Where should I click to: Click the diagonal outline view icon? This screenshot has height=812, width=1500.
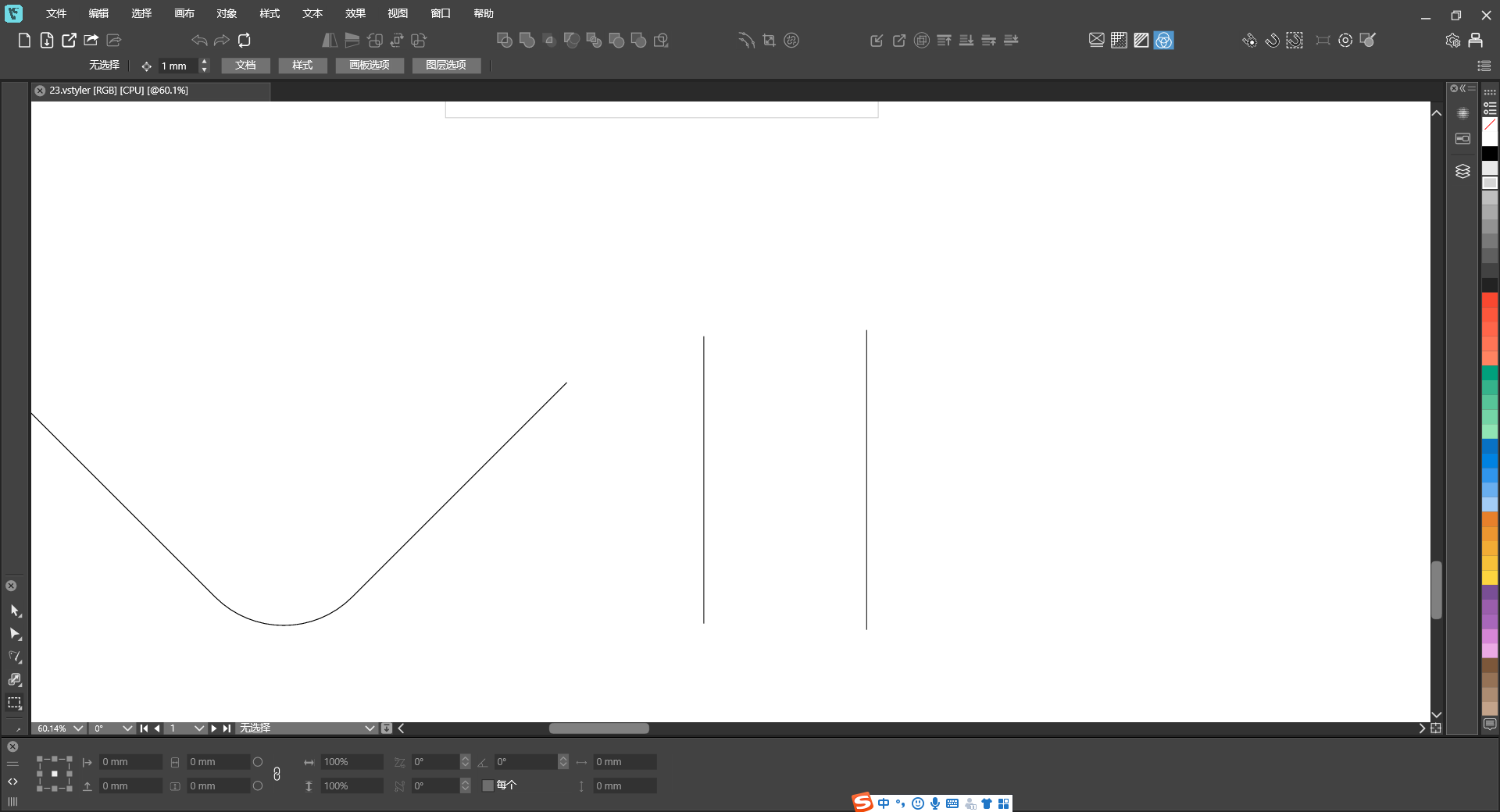click(1141, 40)
